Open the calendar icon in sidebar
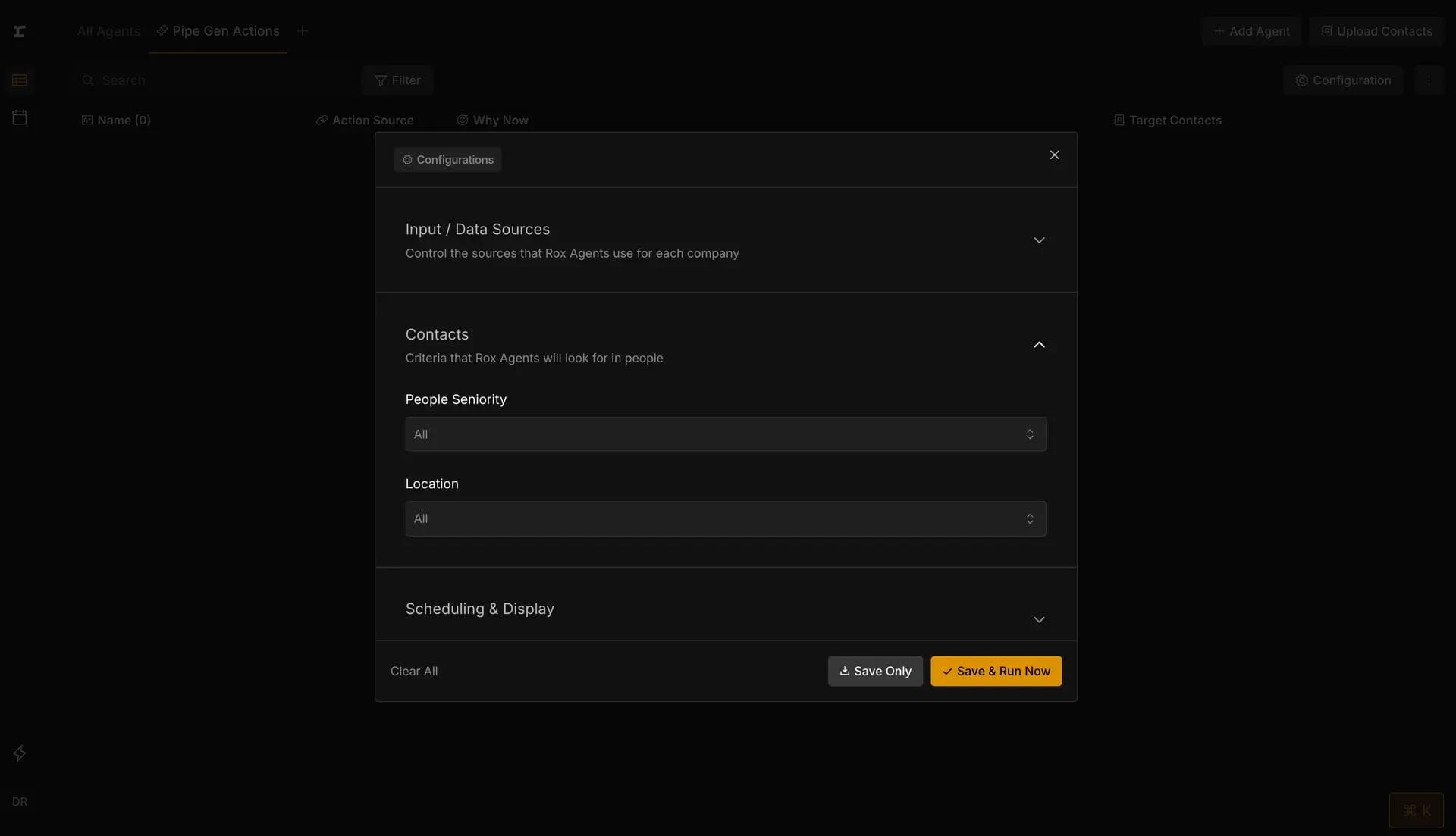Screen dimensions: 1456x836 coord(20,117)
